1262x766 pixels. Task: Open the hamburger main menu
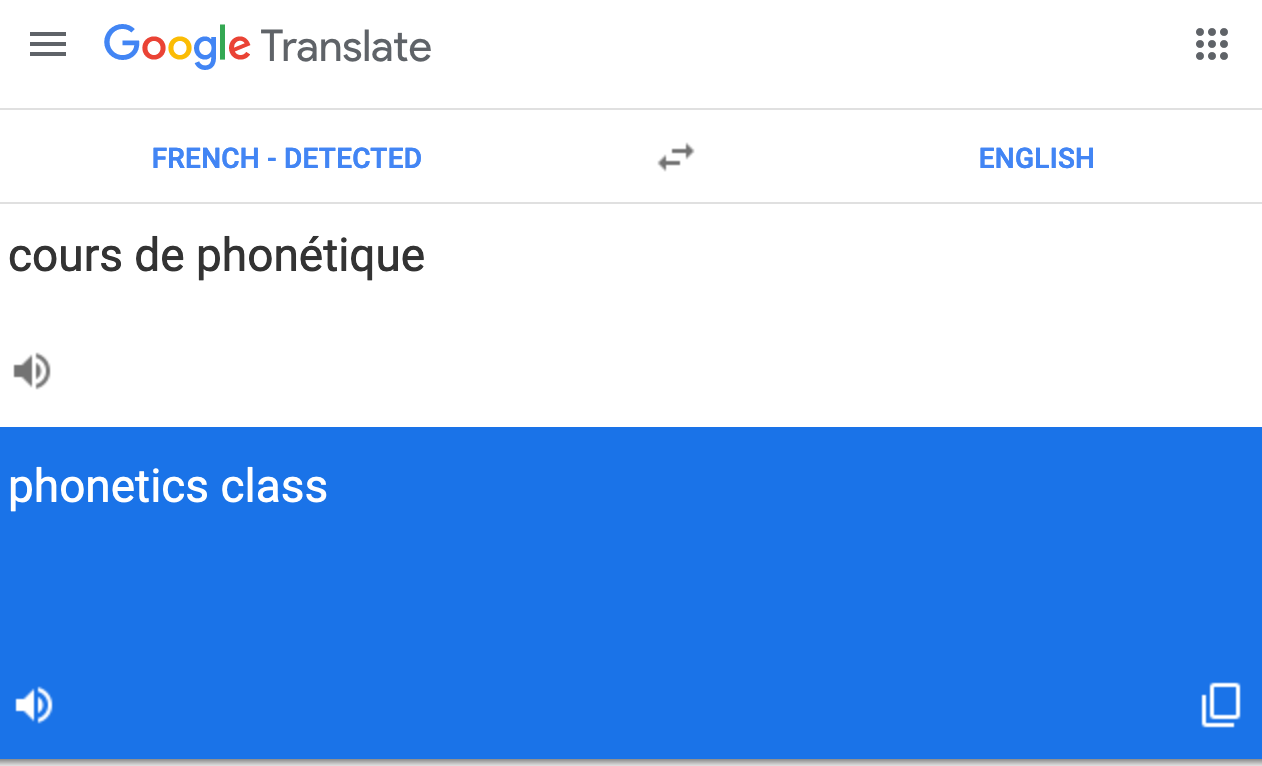coord(48,45)
